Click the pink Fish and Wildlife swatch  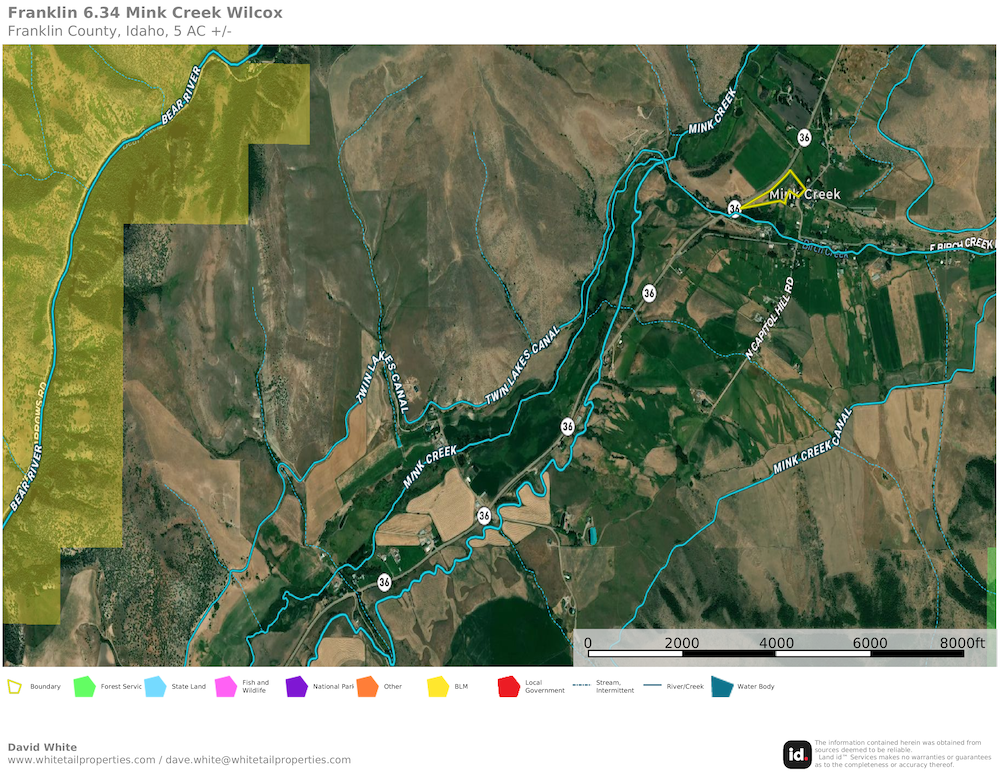click(226, 687)
